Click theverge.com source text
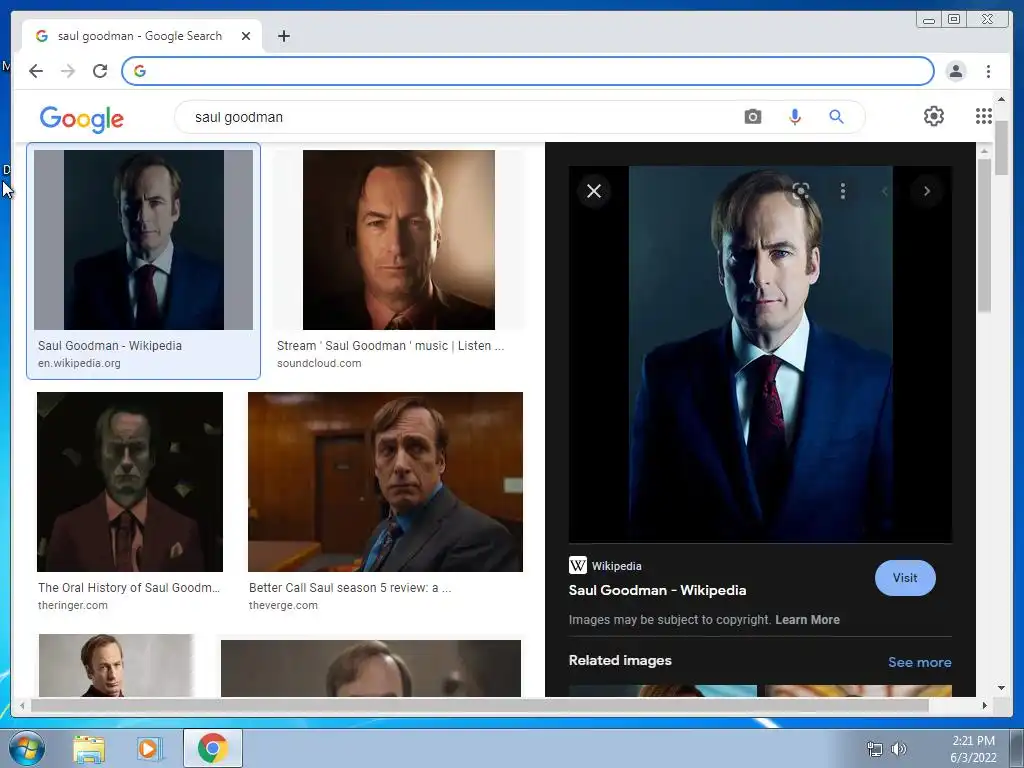 click(283, 605)
